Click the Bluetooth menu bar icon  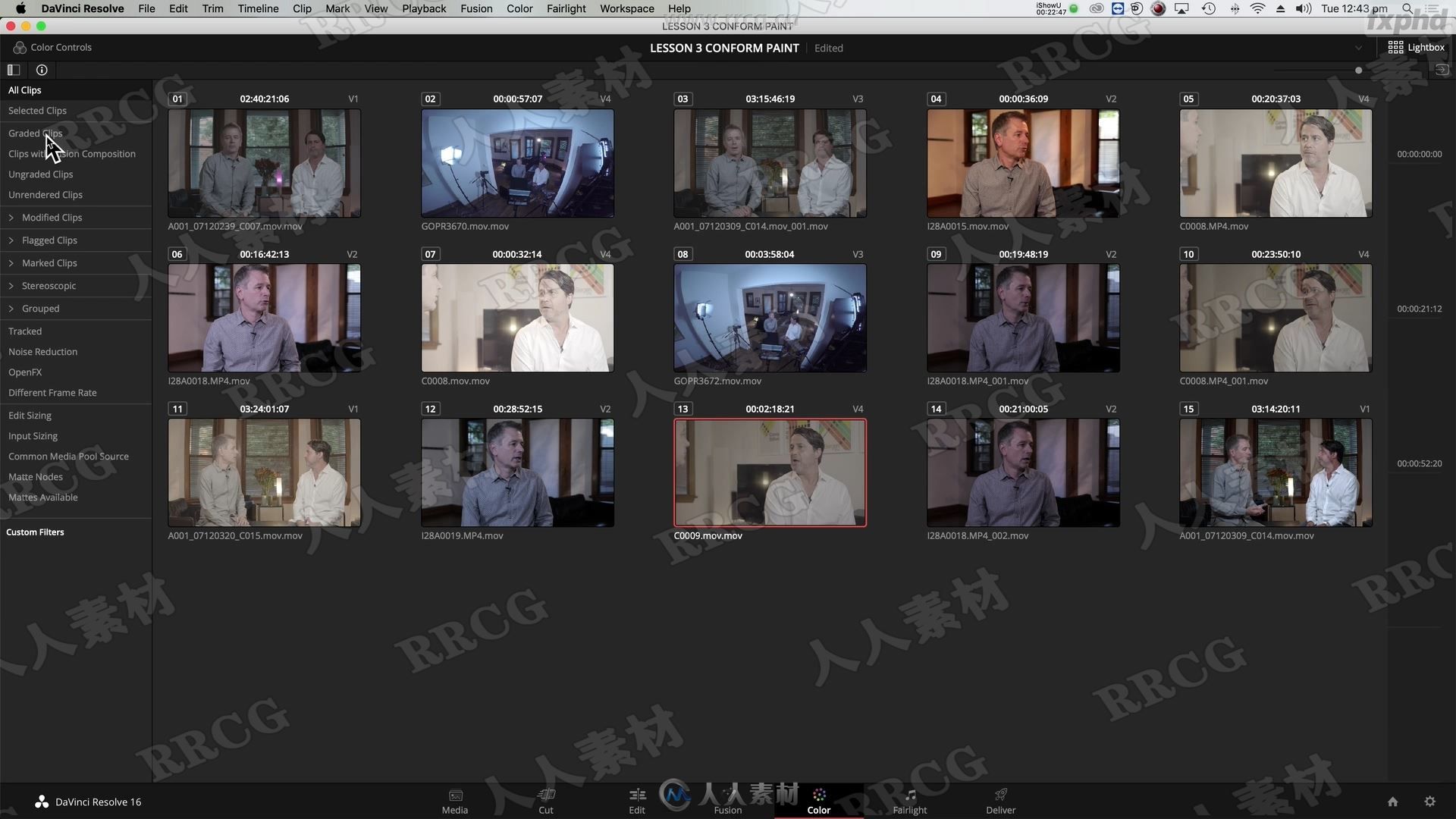tap(1235, 8)
